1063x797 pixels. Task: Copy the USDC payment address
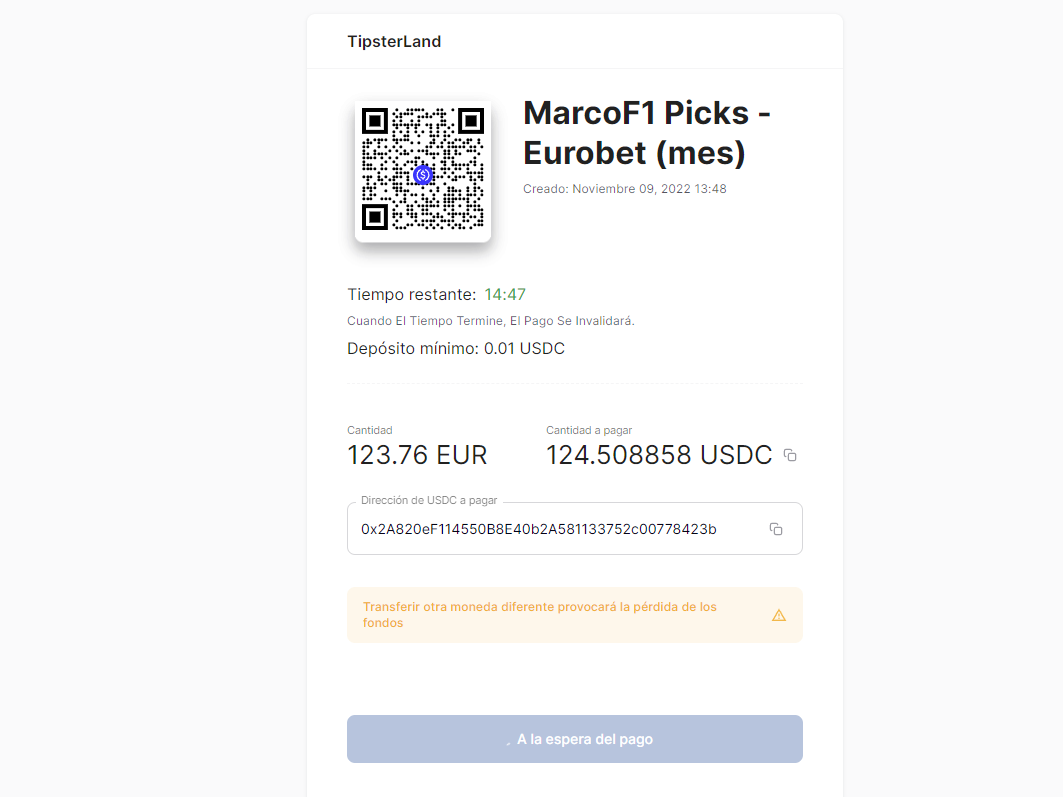[x=776, y=529]
